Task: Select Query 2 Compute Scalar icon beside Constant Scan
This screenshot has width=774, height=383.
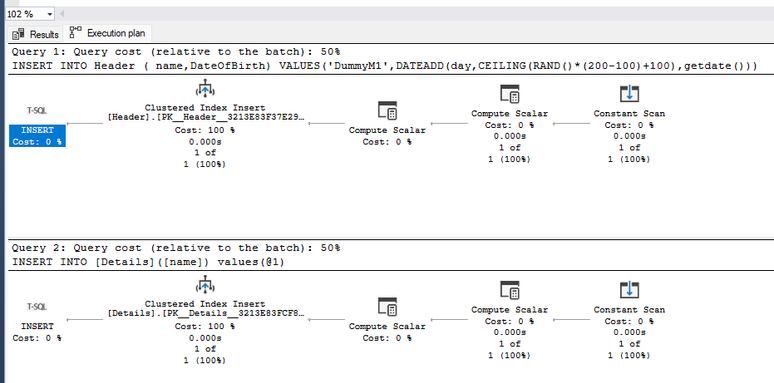Action: (x=509, y=290)
